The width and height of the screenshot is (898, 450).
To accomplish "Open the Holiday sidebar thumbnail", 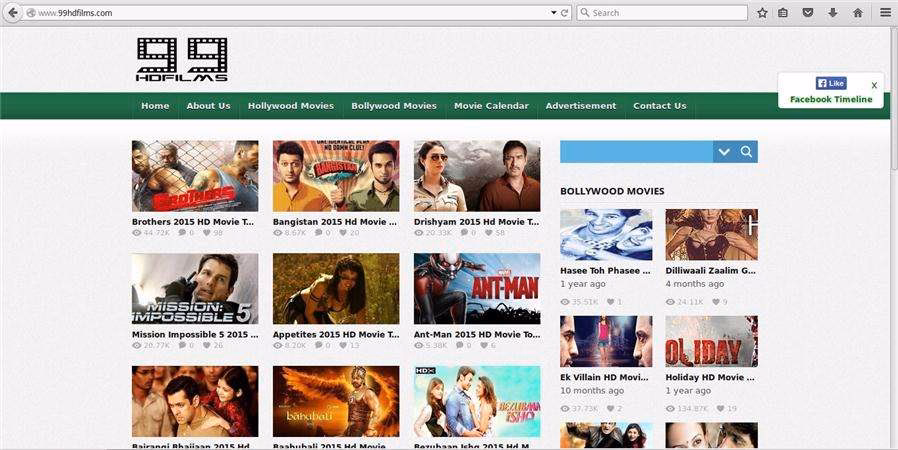I will (x=711, y=341).
